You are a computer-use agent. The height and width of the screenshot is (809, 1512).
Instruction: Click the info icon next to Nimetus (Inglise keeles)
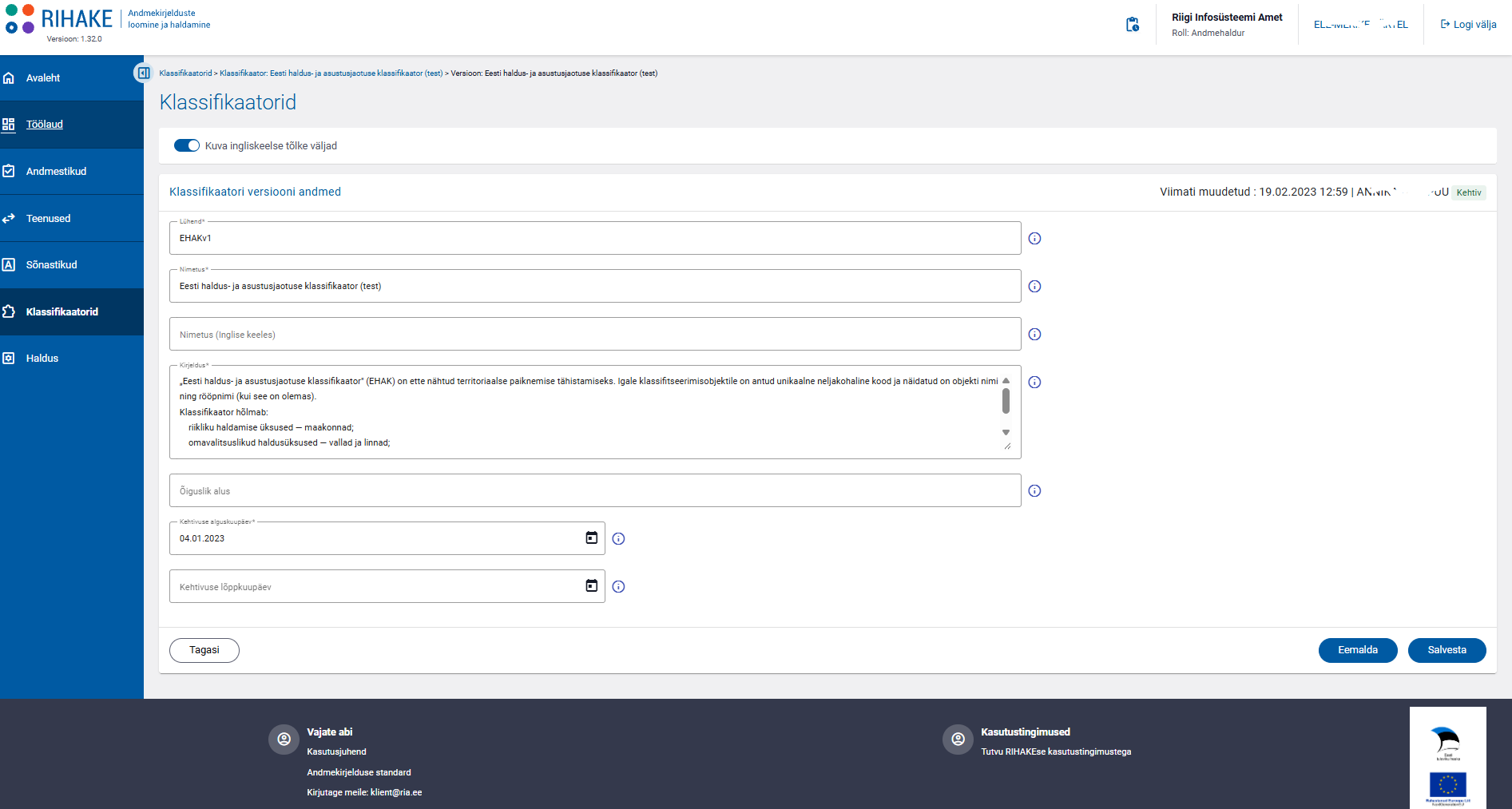[1034, 335]
